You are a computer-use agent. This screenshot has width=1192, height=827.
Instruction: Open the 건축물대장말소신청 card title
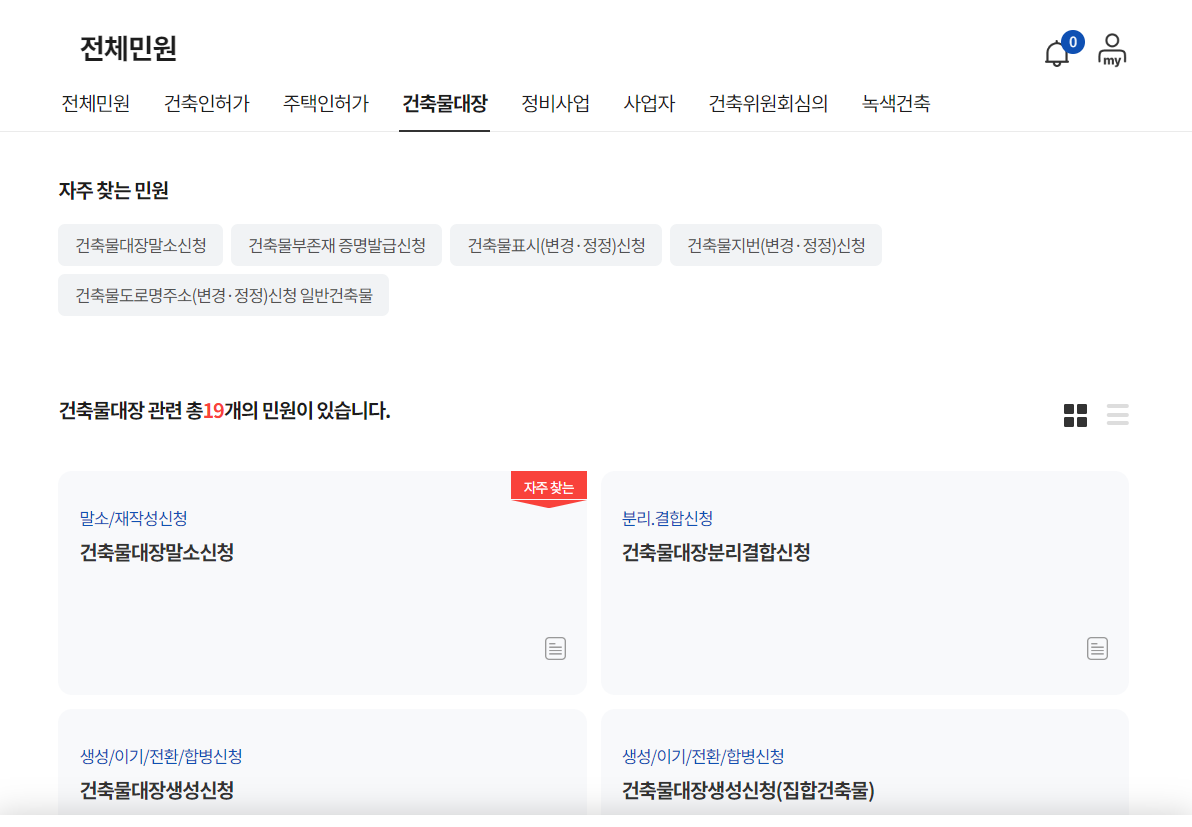click(x=157, y=553)
